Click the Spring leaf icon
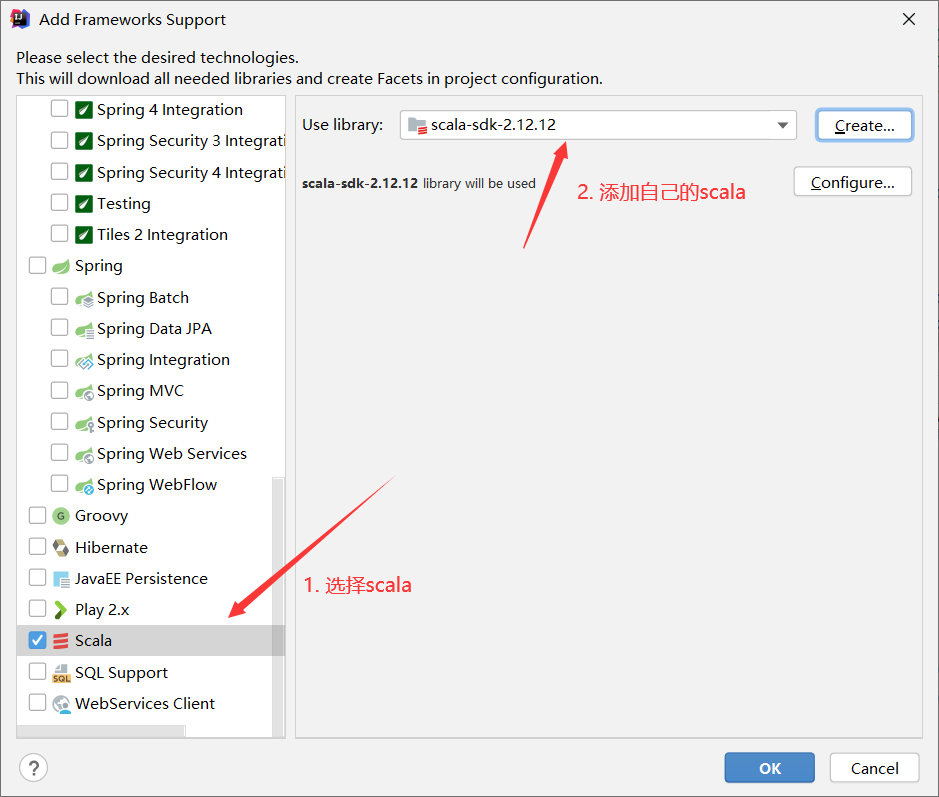This screenshot has height=797, width=939. pyautogui.click(x=61, y=266)
